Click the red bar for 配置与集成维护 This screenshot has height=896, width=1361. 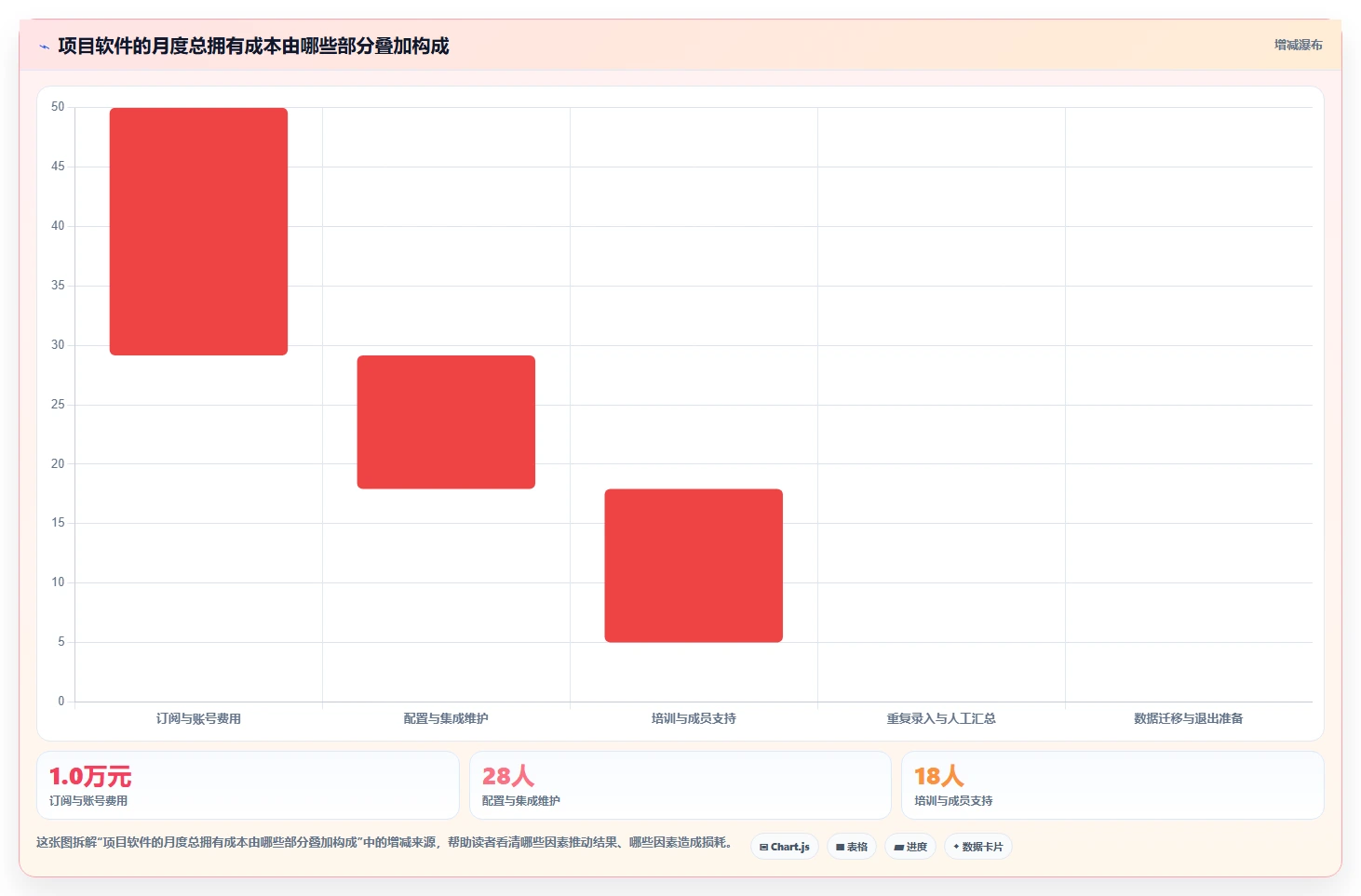click(446, 422)
